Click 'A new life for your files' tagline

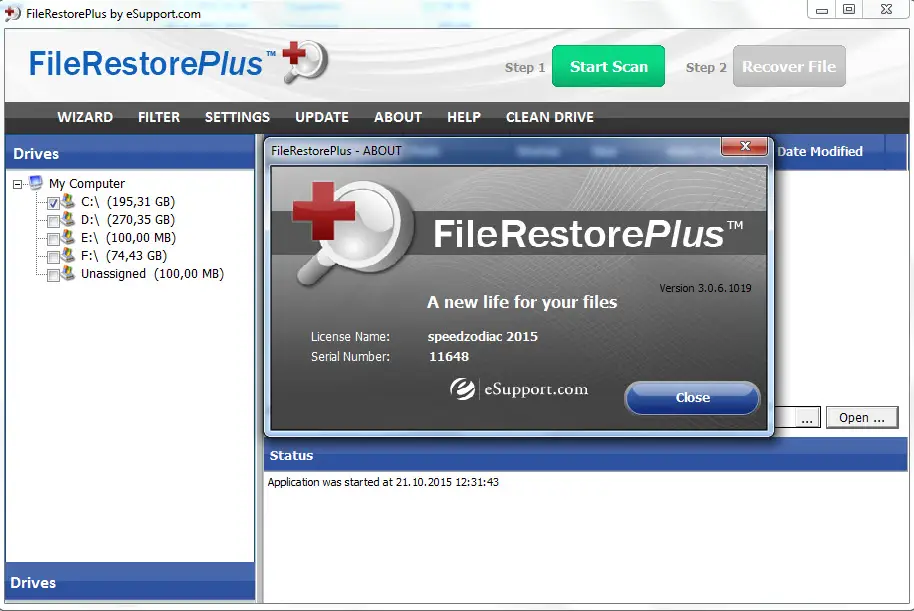(x=522, y=302)
